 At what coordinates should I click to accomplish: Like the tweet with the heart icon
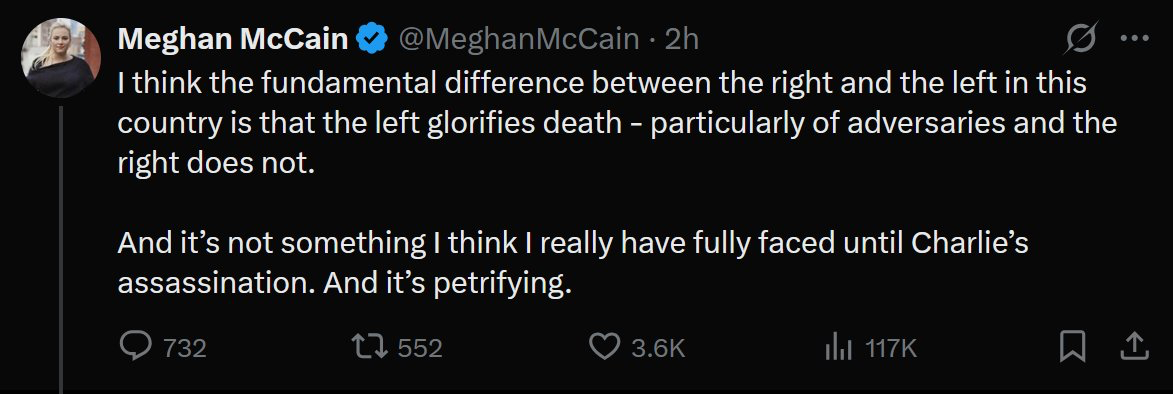604,346
